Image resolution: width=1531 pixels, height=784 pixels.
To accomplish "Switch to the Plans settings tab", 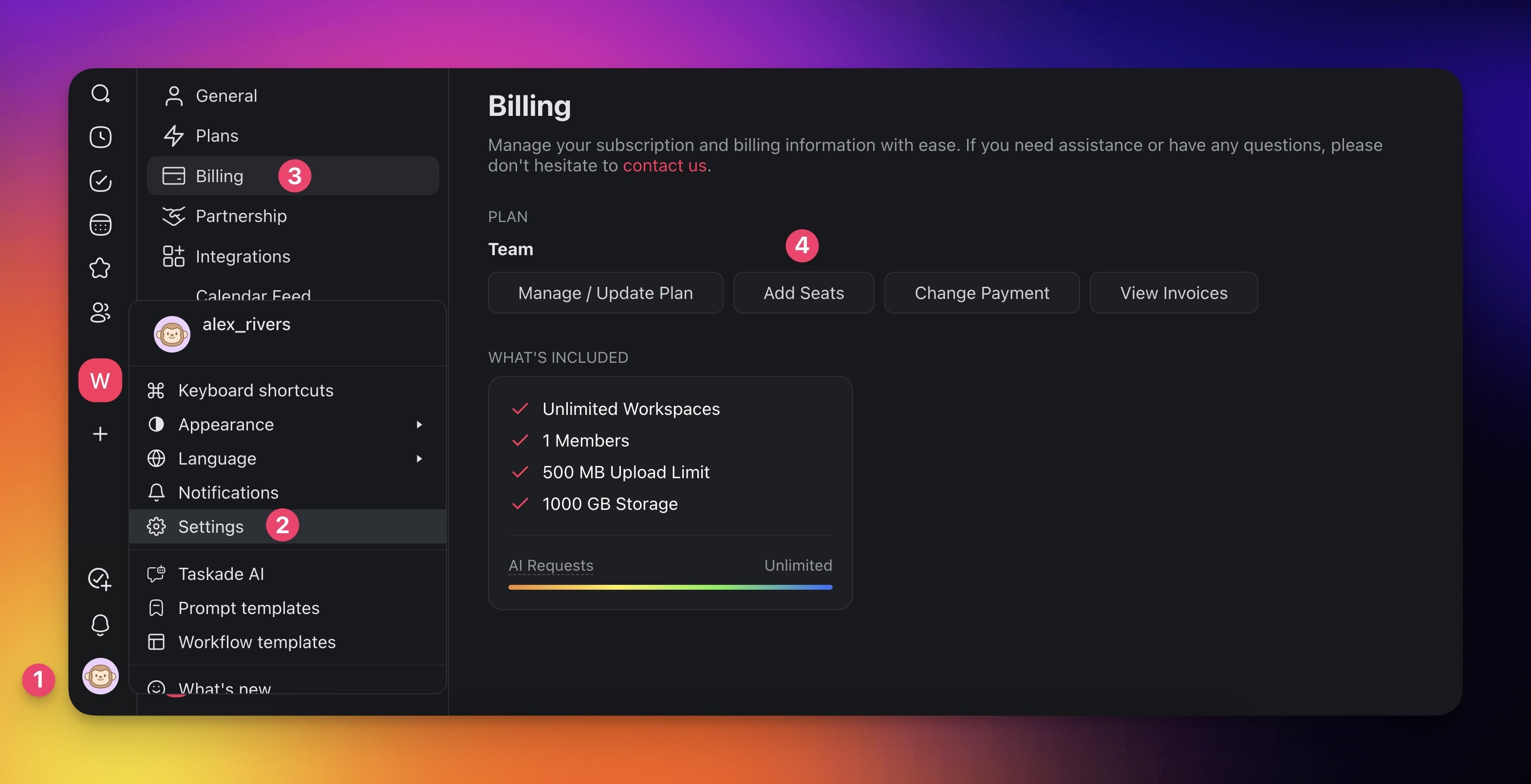I will pos(217,135).
